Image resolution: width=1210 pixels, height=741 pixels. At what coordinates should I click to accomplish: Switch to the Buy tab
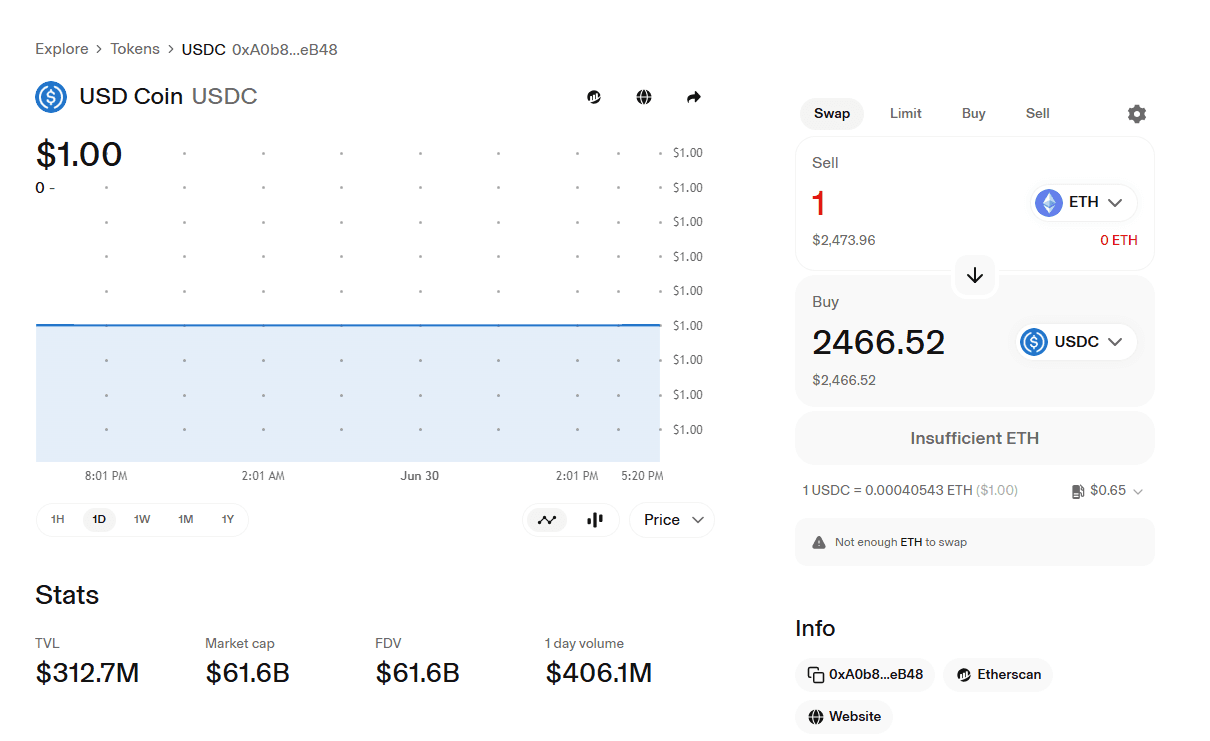974,114
